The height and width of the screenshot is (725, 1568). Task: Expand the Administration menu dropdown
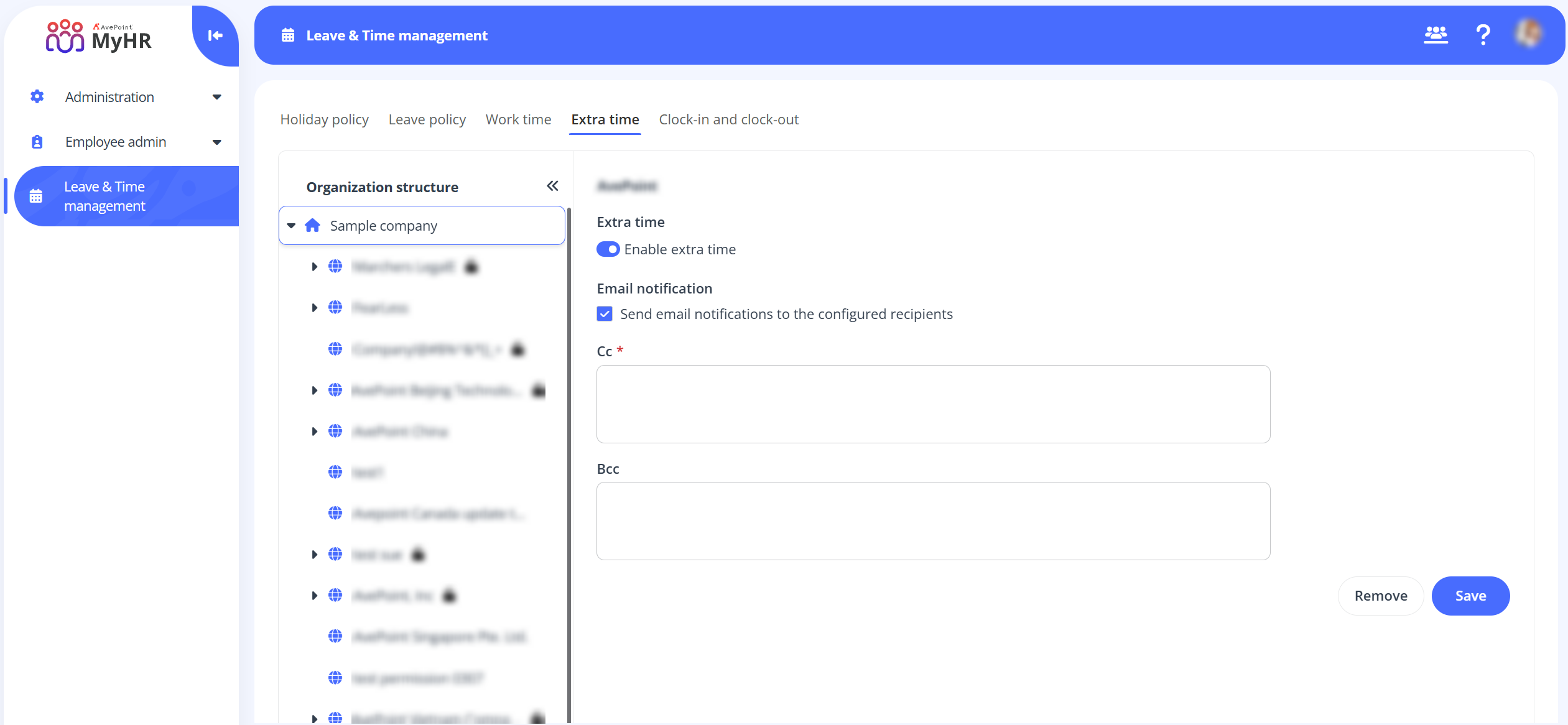pos(216,97)
